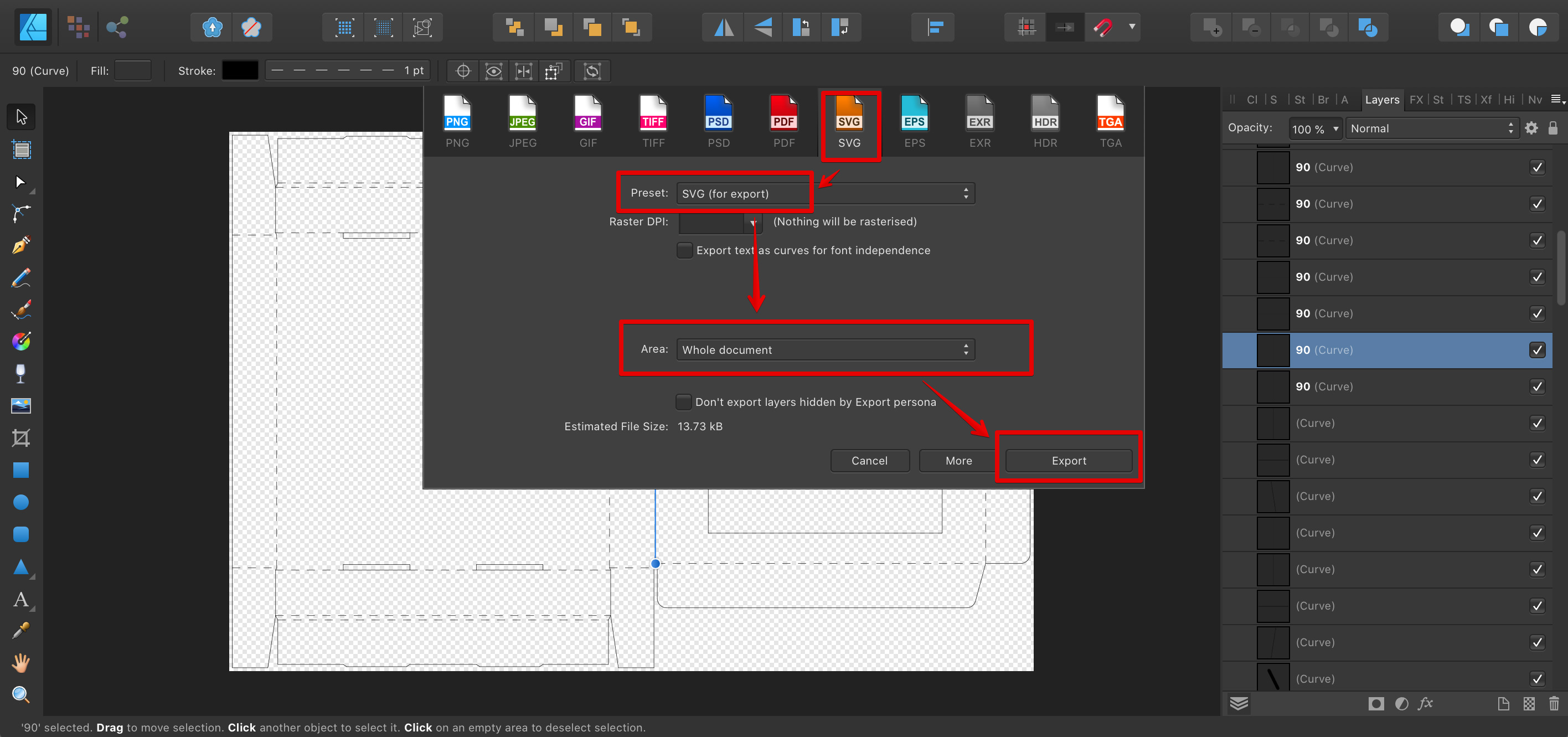Open layer effects with the fx icon
Viewport: 1568px width, 737px height.
pos(1426,704)
